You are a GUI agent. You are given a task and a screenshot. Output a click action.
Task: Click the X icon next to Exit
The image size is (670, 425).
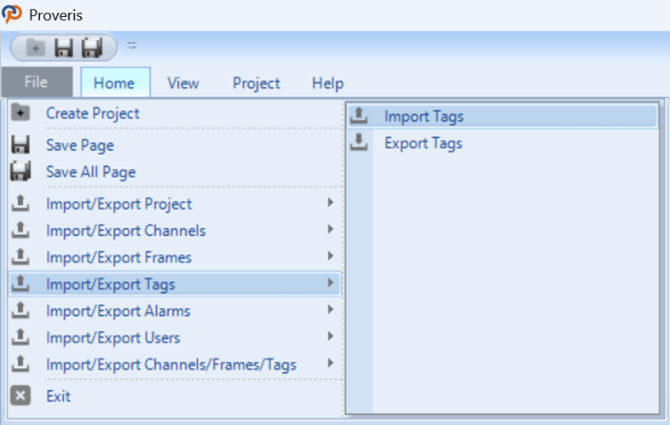21,395
